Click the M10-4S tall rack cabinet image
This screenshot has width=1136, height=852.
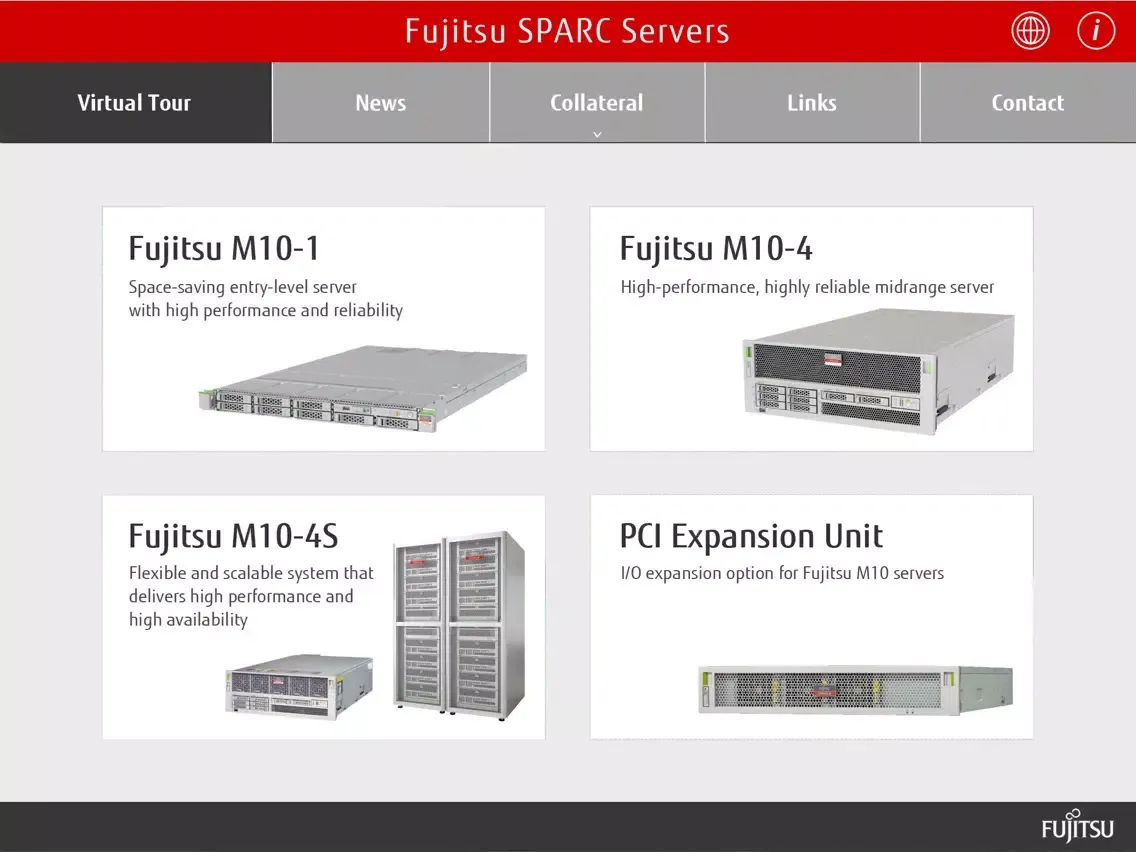pos(459,624)
